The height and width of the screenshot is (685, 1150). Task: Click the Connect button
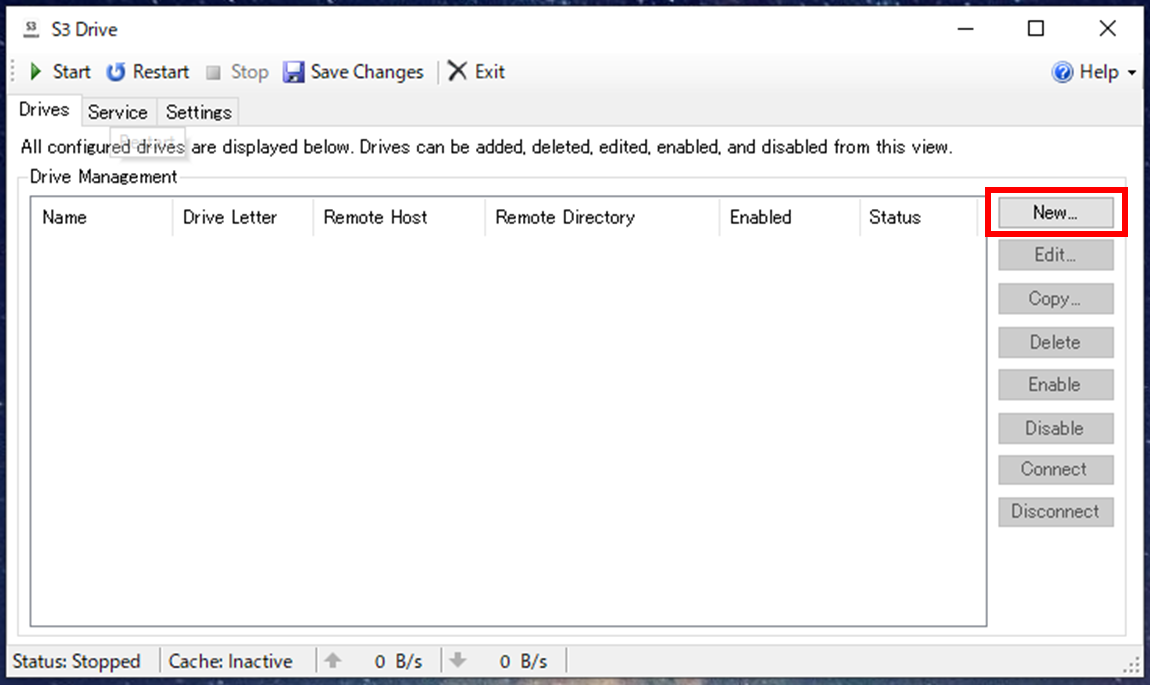1055,469
